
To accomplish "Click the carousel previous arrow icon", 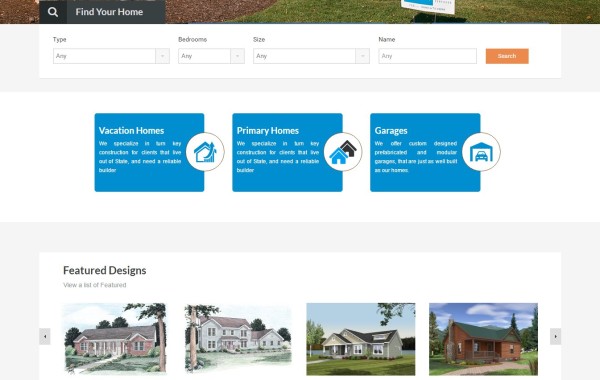I will [x=45, y=336].
